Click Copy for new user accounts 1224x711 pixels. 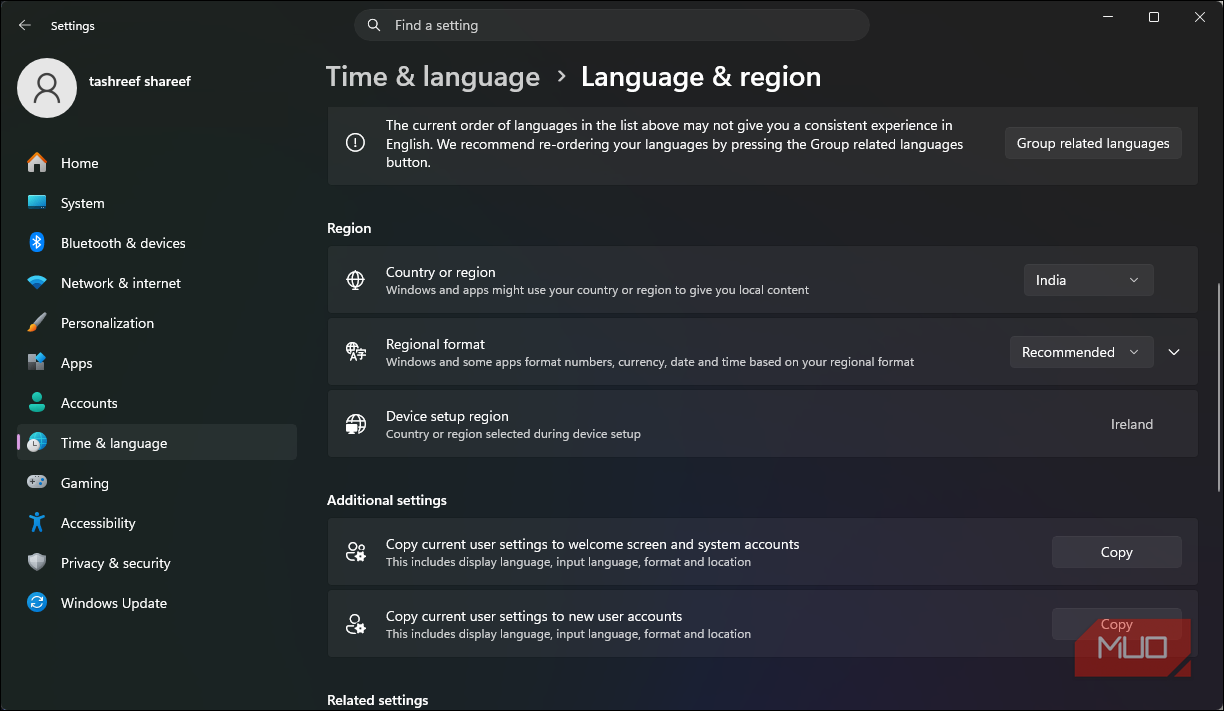pyautogui.click(x=1116, y=624)
